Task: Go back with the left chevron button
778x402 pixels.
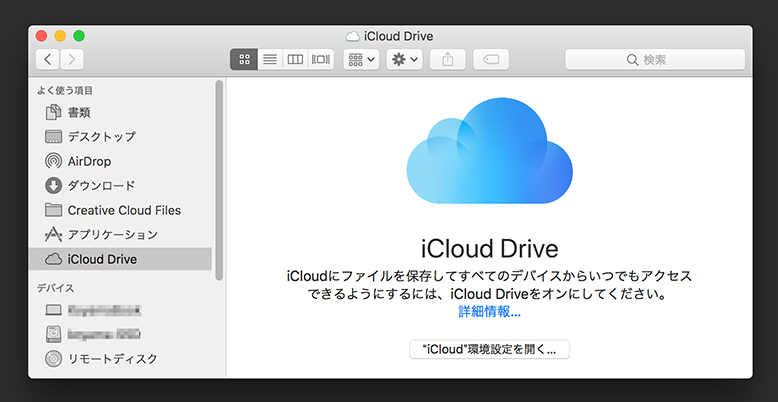Action: 48,60
